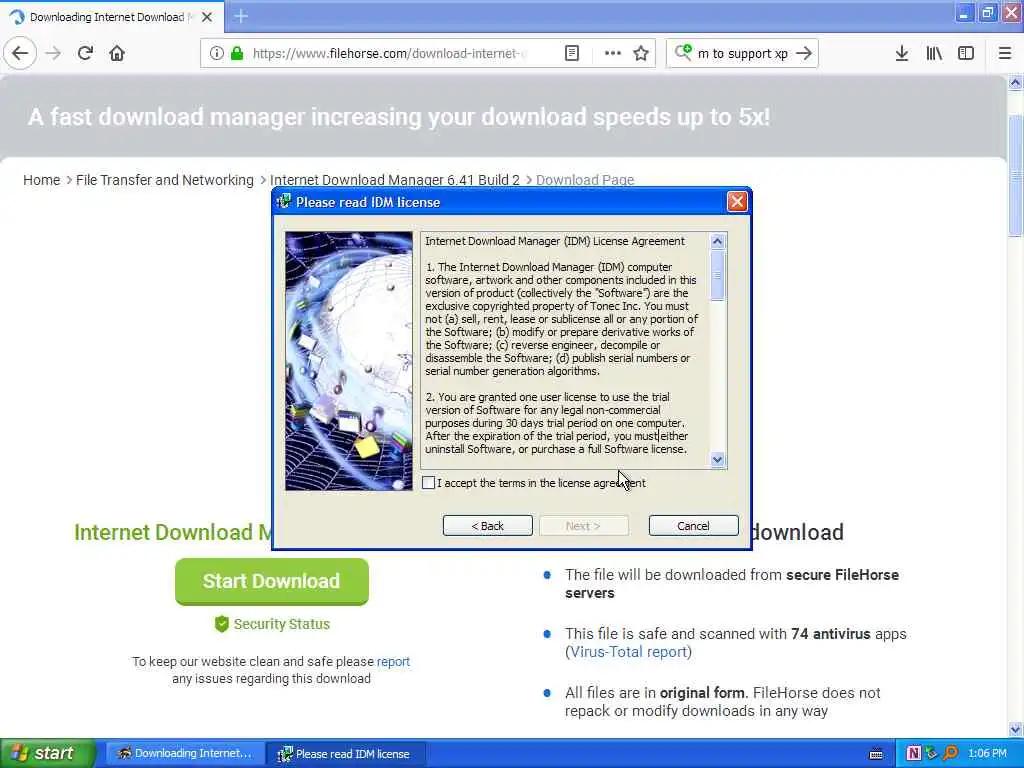This screenshot has height=768, width=1024.
Task: Go back using the browser back arrow
Action: (20, 54)
